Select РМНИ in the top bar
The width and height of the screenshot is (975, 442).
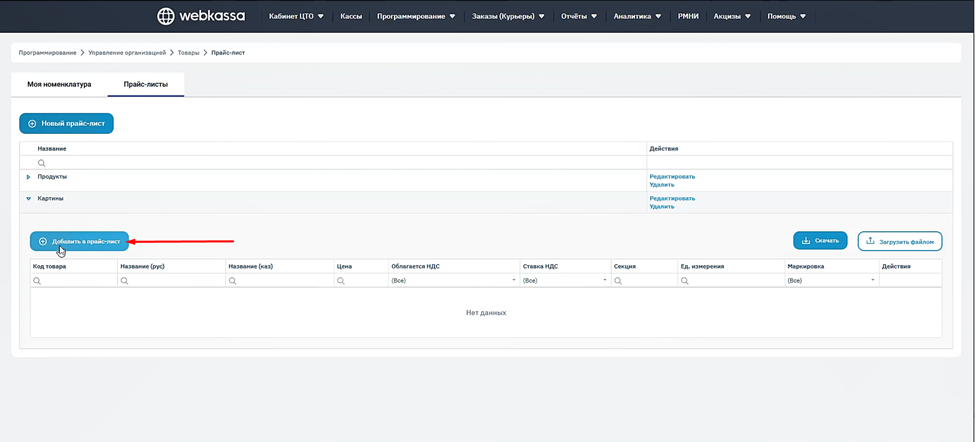click(x=688, y=17)
